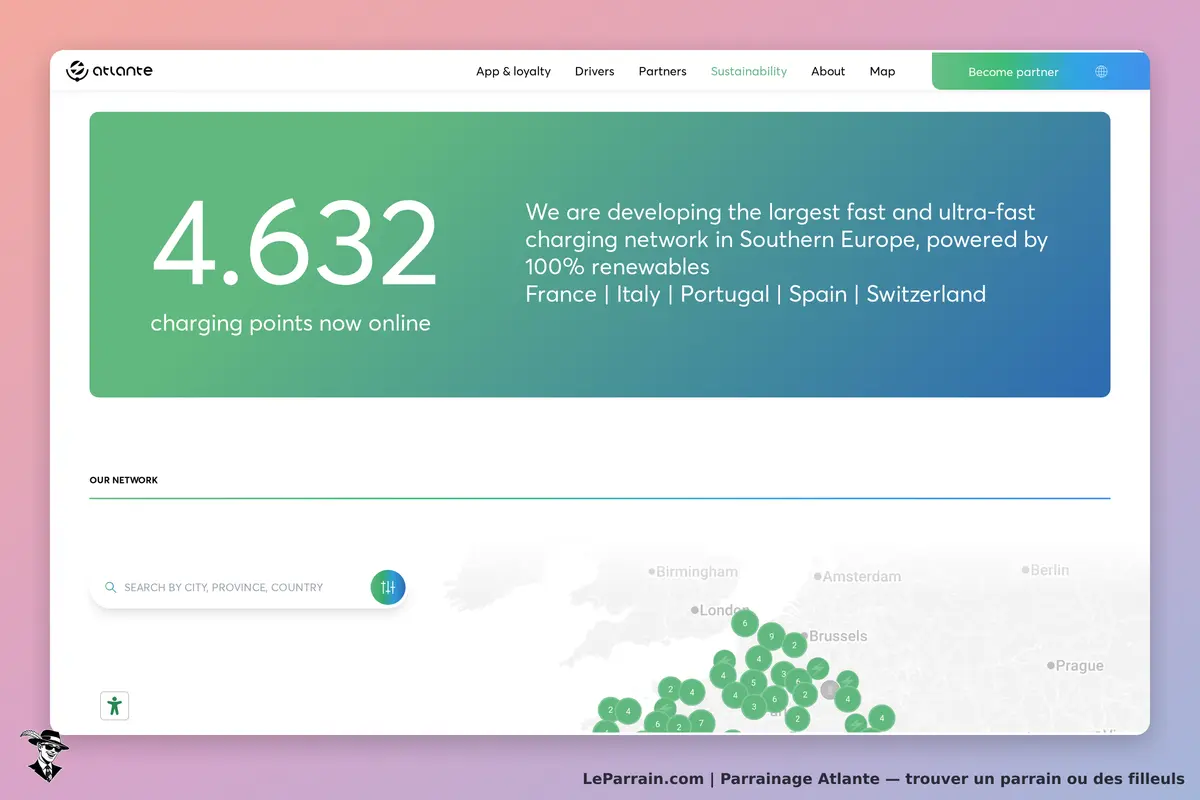Open the globe language selector
The image size is (1200, 800).
(x=1101, y=72)
